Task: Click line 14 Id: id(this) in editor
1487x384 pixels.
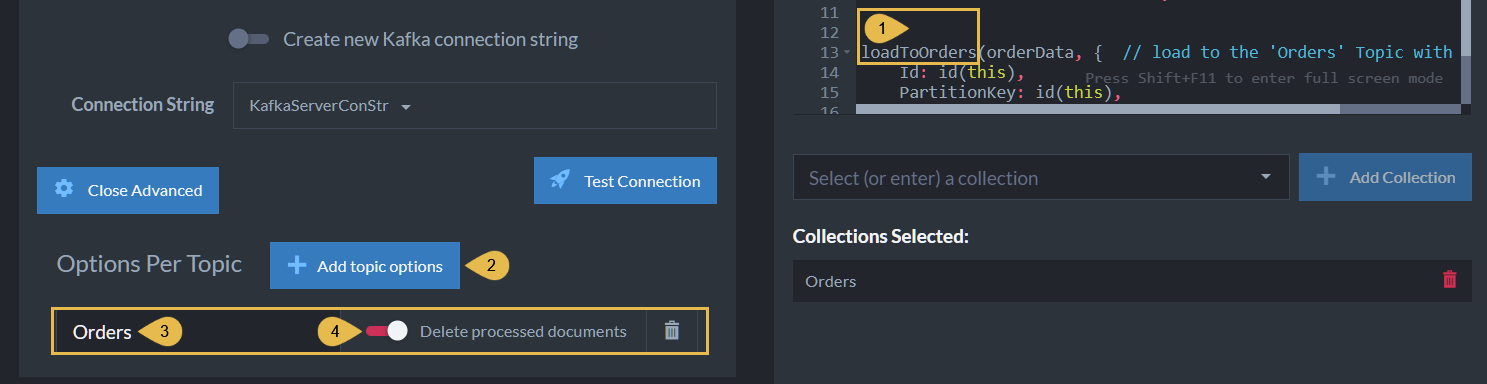Action: click(961, 72)
